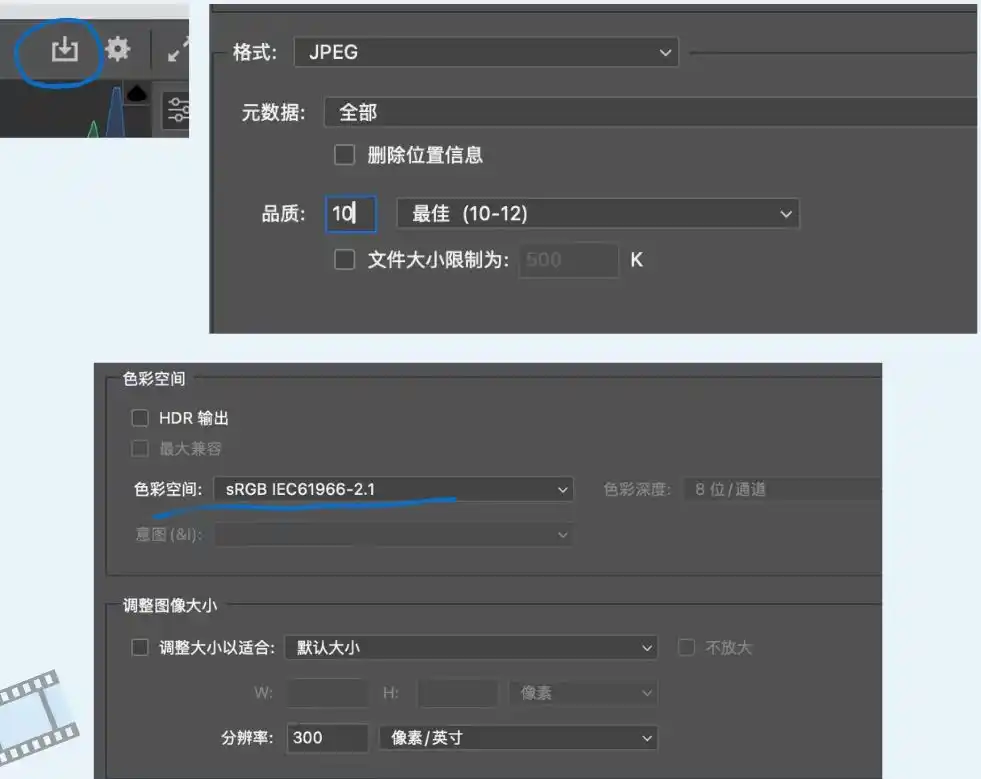The image size is (981, 779).
Task: Click the 分辨率: label
Action: tap(247, 738)
